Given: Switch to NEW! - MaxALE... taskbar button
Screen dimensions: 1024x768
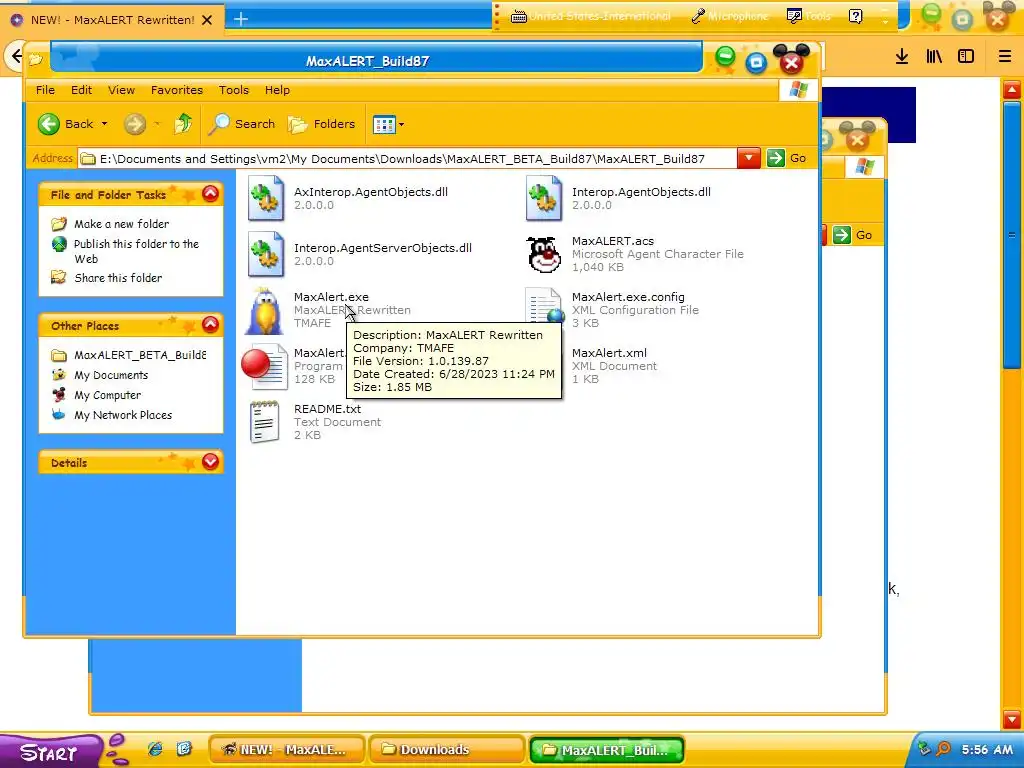Looking at the screenshot, I should pos(285,750).
